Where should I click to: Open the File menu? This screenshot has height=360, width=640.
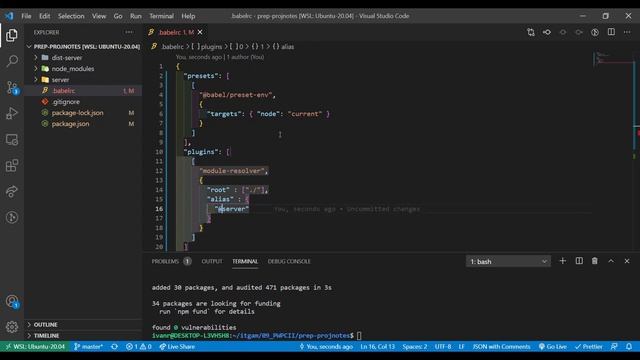pos(26,16)
